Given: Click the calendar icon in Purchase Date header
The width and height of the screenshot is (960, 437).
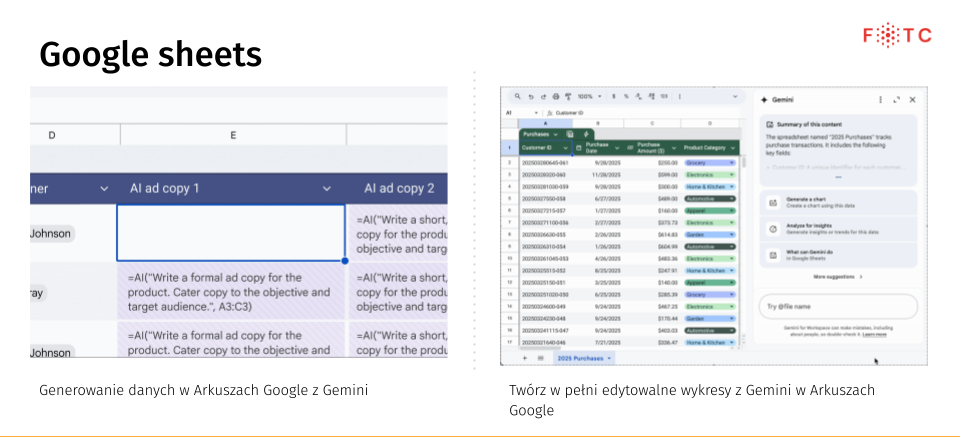Looking at the screenshot, I should [x=579, y=148].
